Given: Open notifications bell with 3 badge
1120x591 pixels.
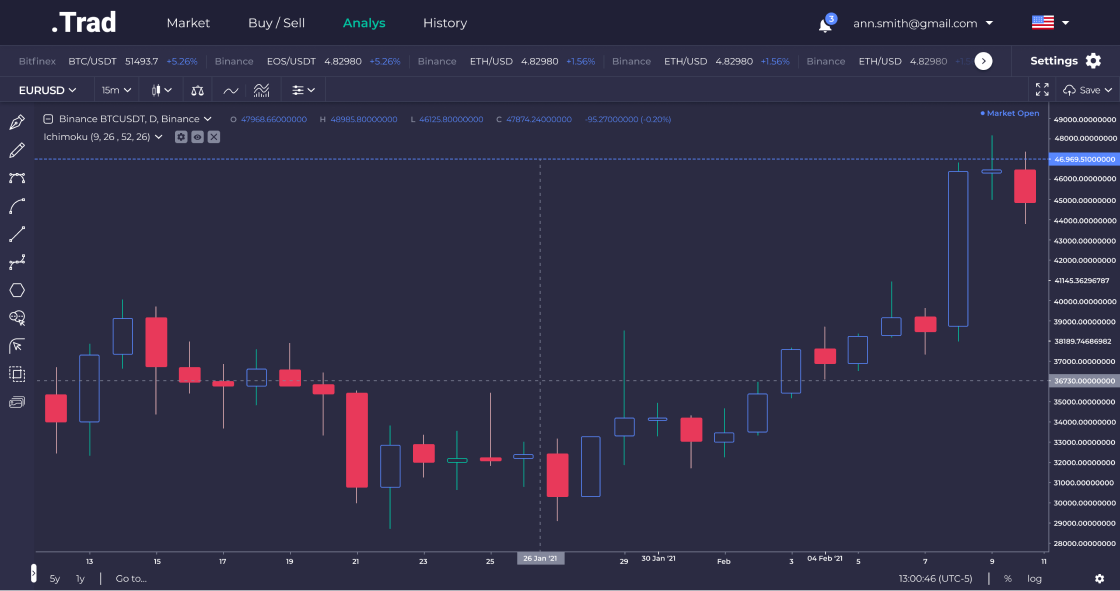Looking at the screenshot, I should pyautogui.click(x=825, y=24).
